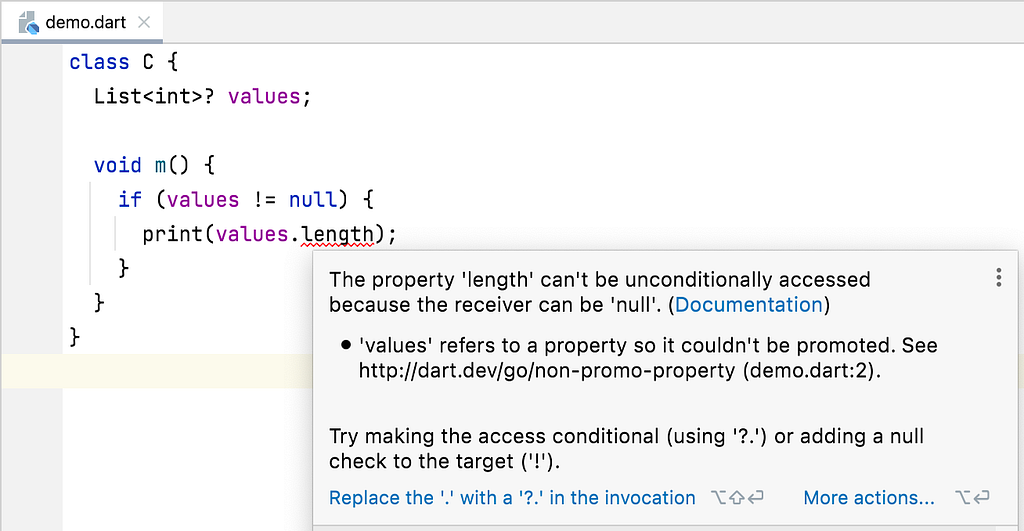Screen dimensions: 1024x531
Task: Place cursor on the 'class' keyword
Action: pos(99,62)
